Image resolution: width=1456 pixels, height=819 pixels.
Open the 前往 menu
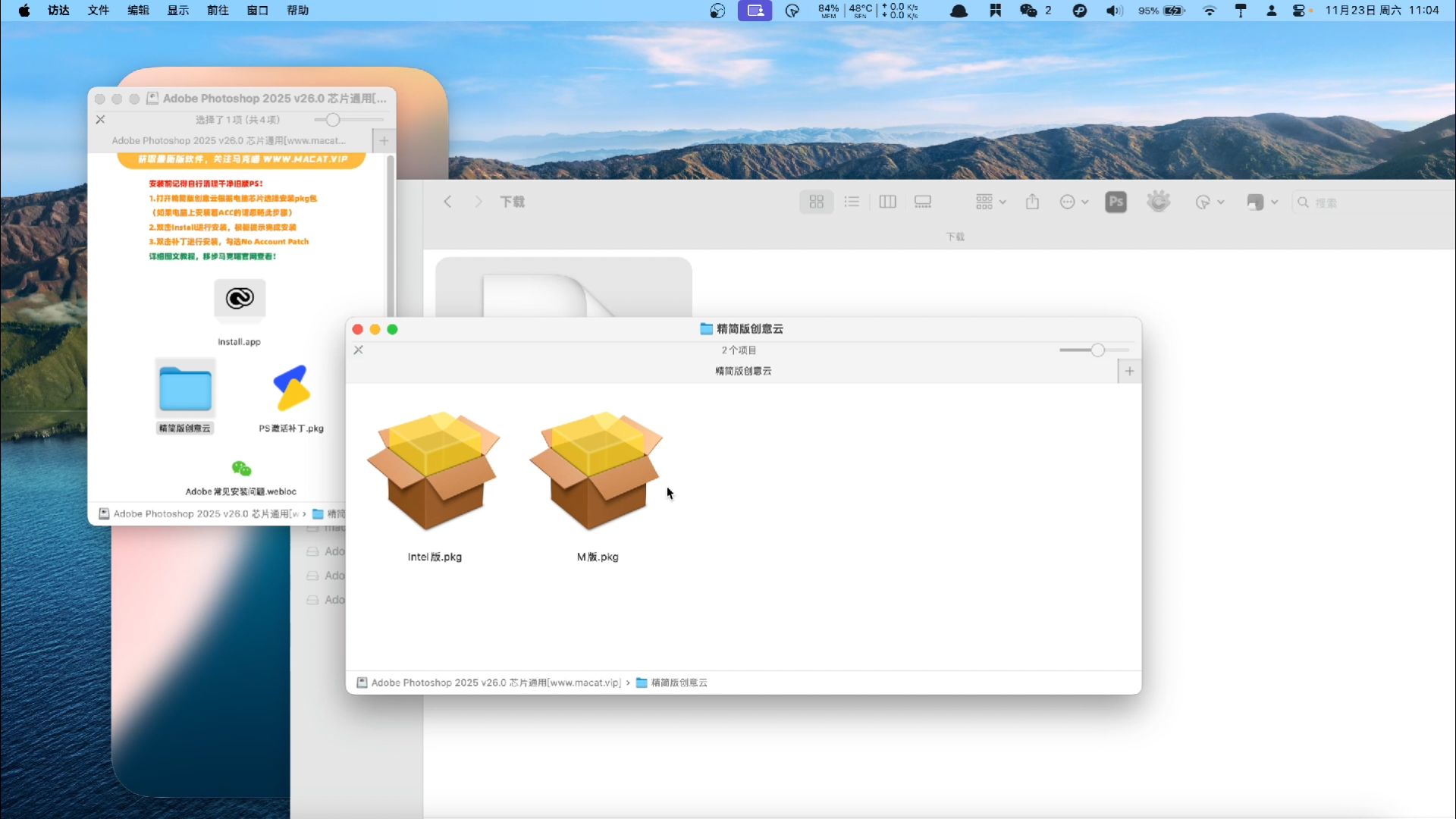[218, 11]
